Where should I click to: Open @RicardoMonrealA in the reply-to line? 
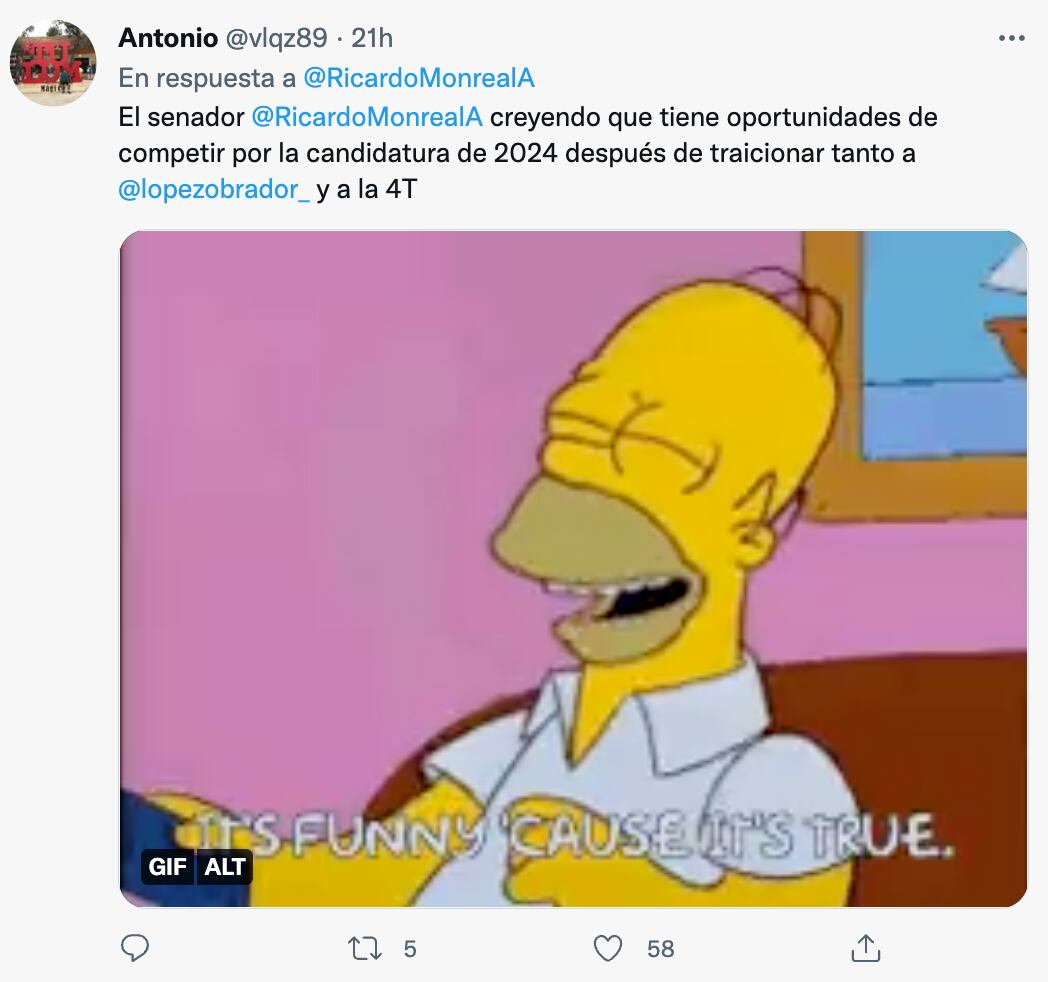(419, 78)
